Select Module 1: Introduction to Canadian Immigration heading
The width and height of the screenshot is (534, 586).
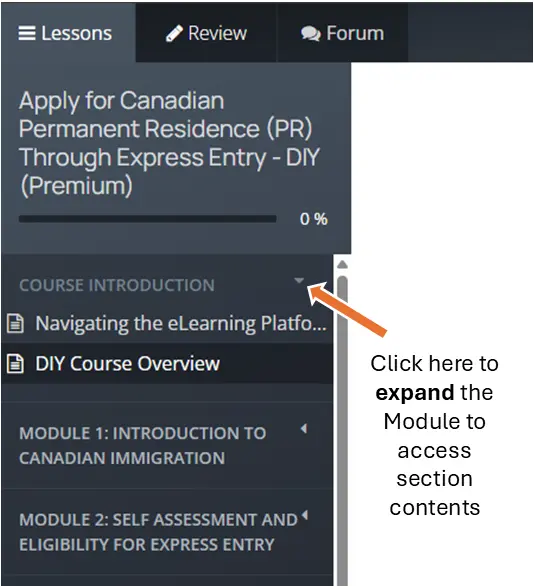click(143, 445)
